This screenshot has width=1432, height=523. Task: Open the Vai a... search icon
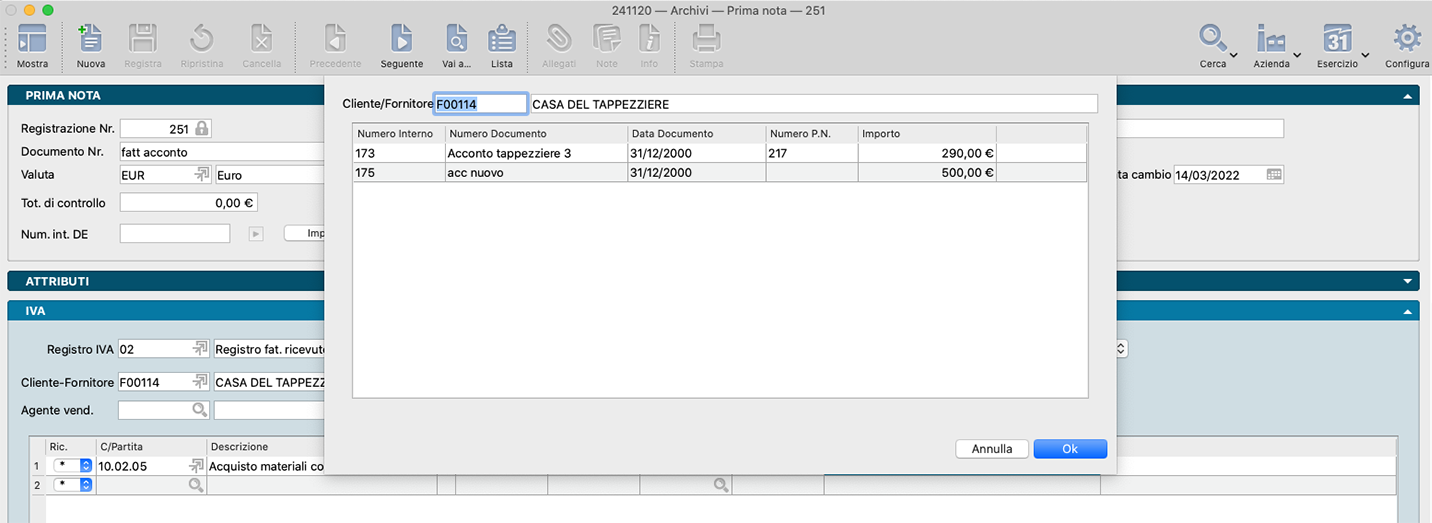[456, 41]
